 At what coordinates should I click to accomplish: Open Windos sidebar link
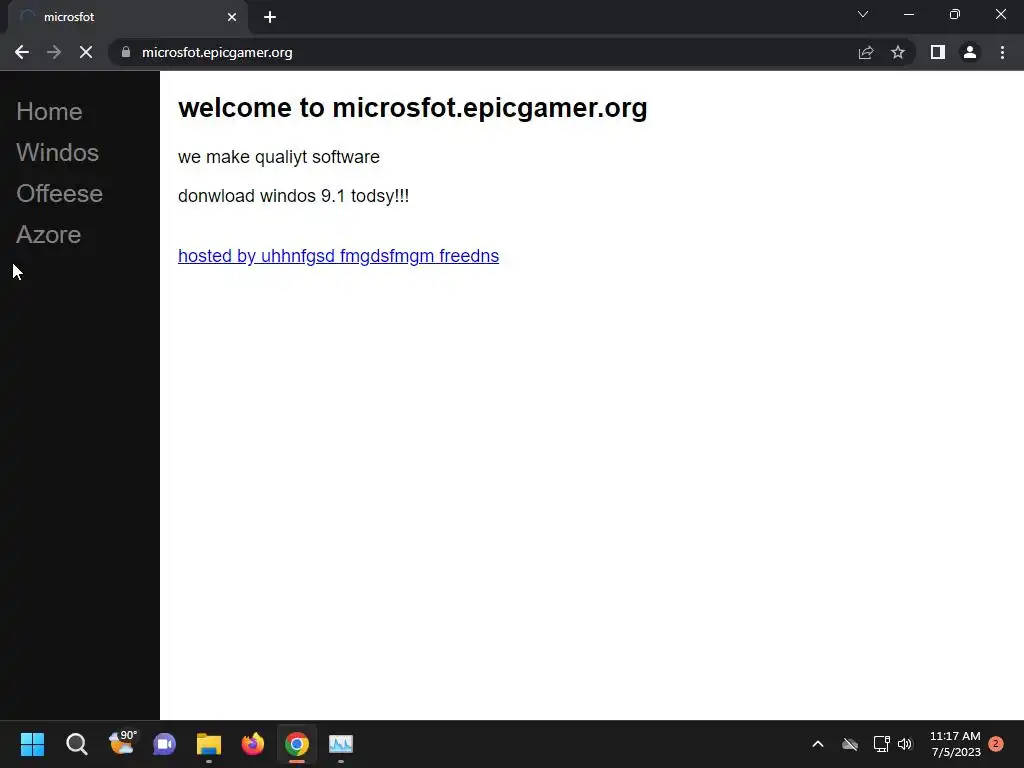click(x=57, y=153)
